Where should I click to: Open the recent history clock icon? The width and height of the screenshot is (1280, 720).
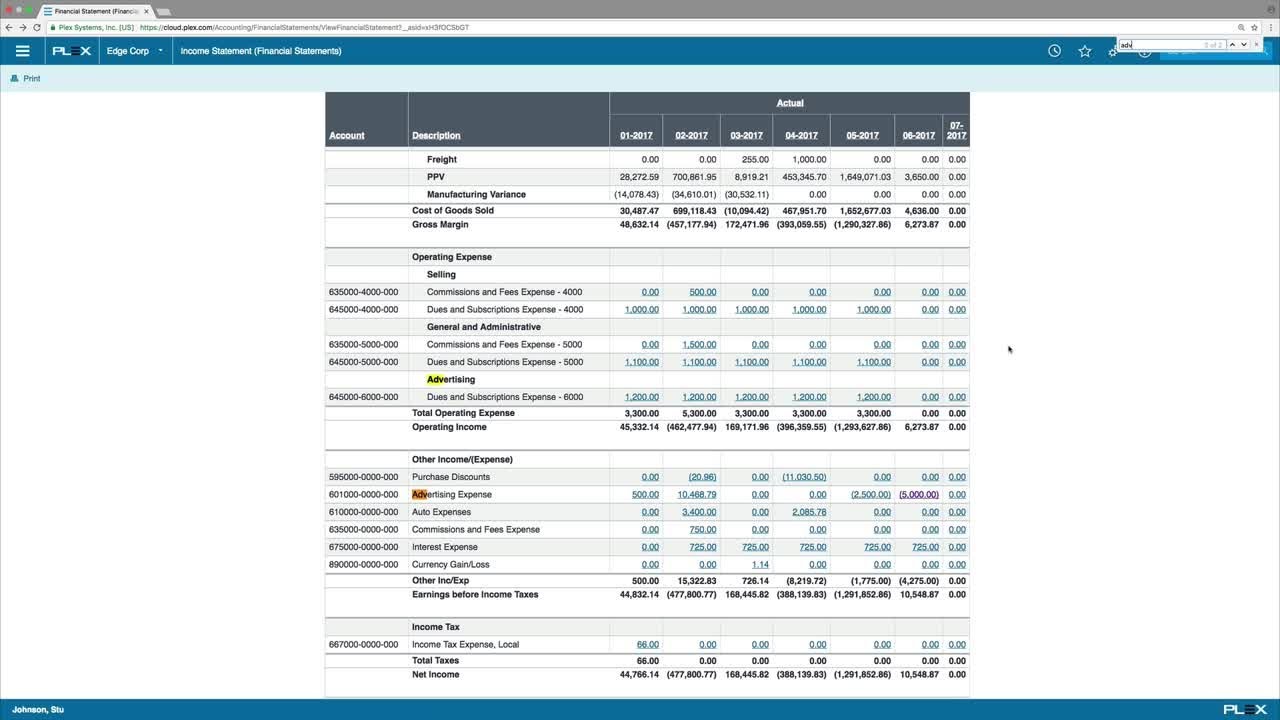tap(1054, 51)
